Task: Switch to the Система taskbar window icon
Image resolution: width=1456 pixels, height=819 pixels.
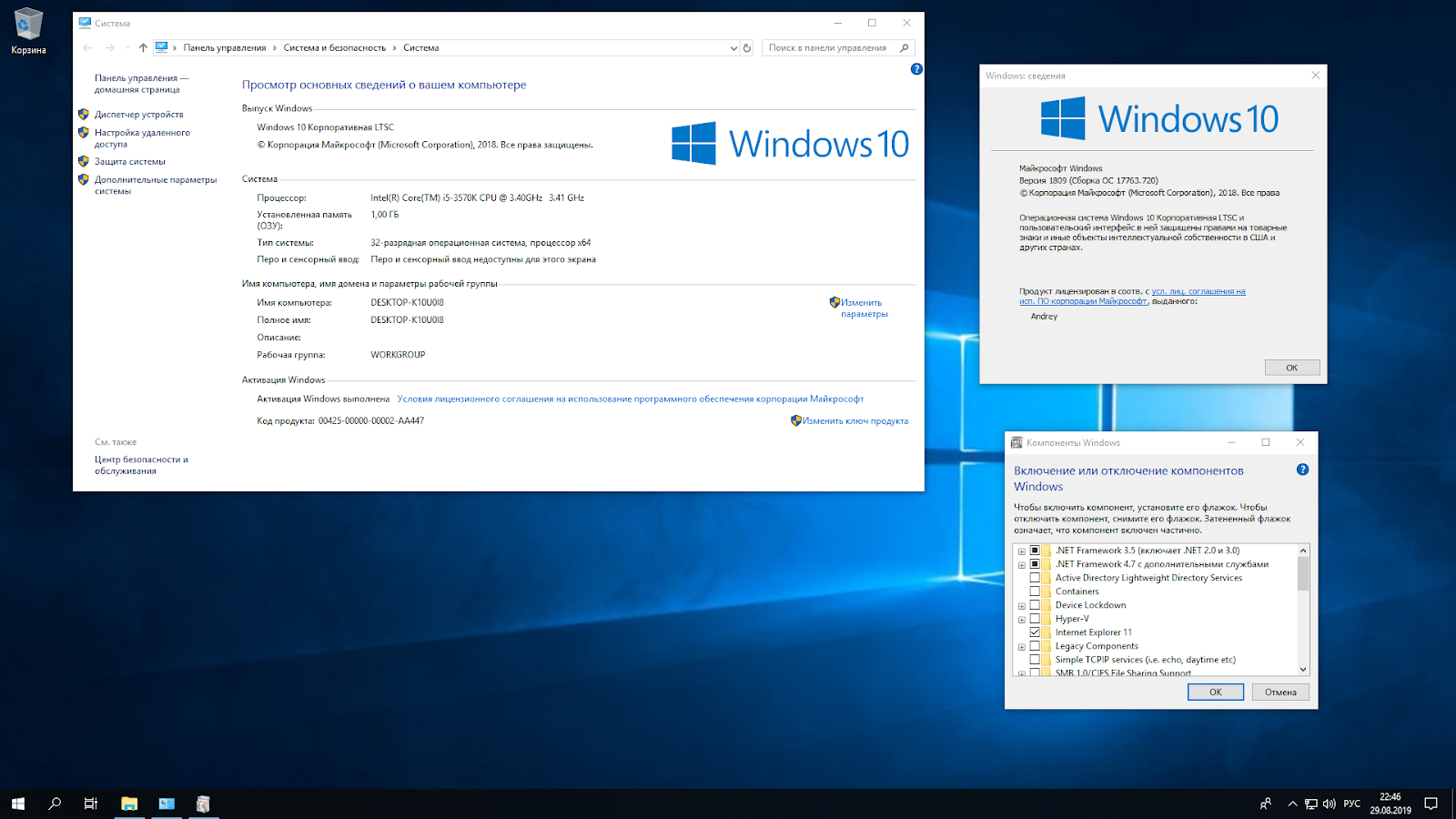Action: click(x=167, y=804)
